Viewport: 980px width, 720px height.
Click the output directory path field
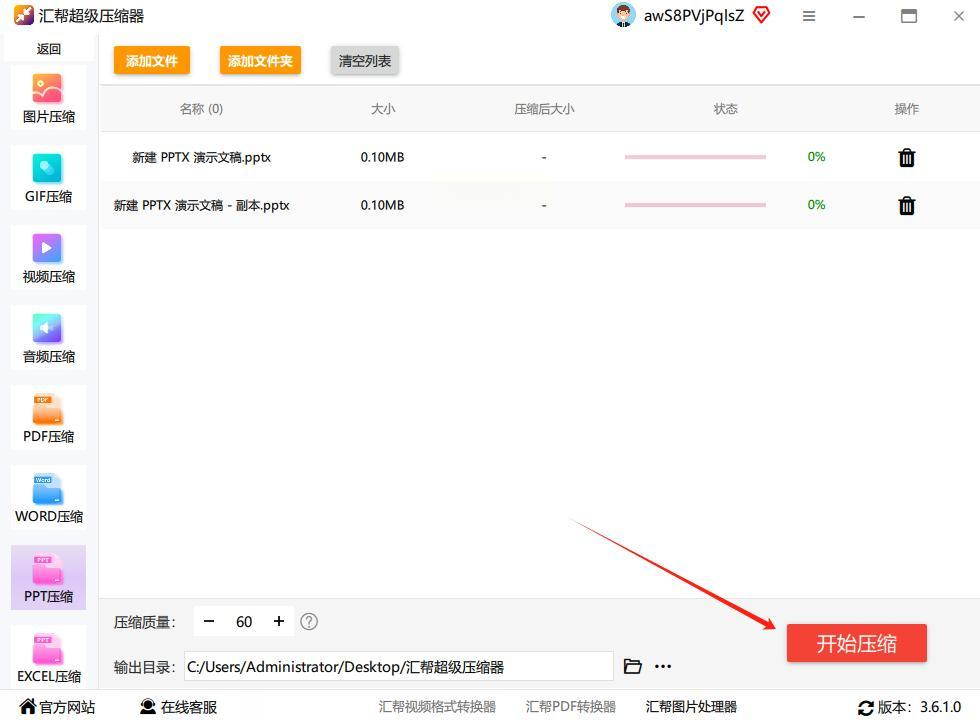(x=399, y=666)
